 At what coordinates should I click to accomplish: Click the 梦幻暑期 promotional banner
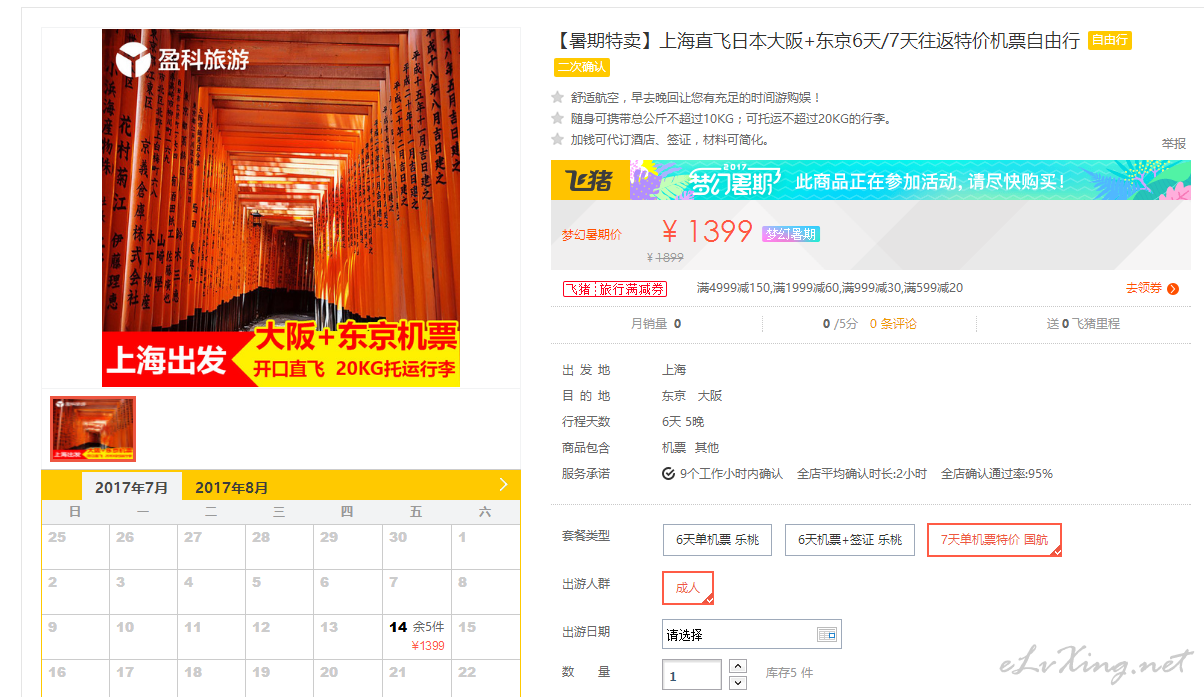click(870, 180)
